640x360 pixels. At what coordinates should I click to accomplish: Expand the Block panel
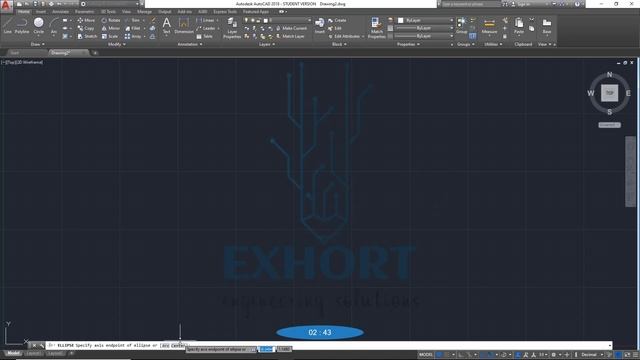(339, 44)
